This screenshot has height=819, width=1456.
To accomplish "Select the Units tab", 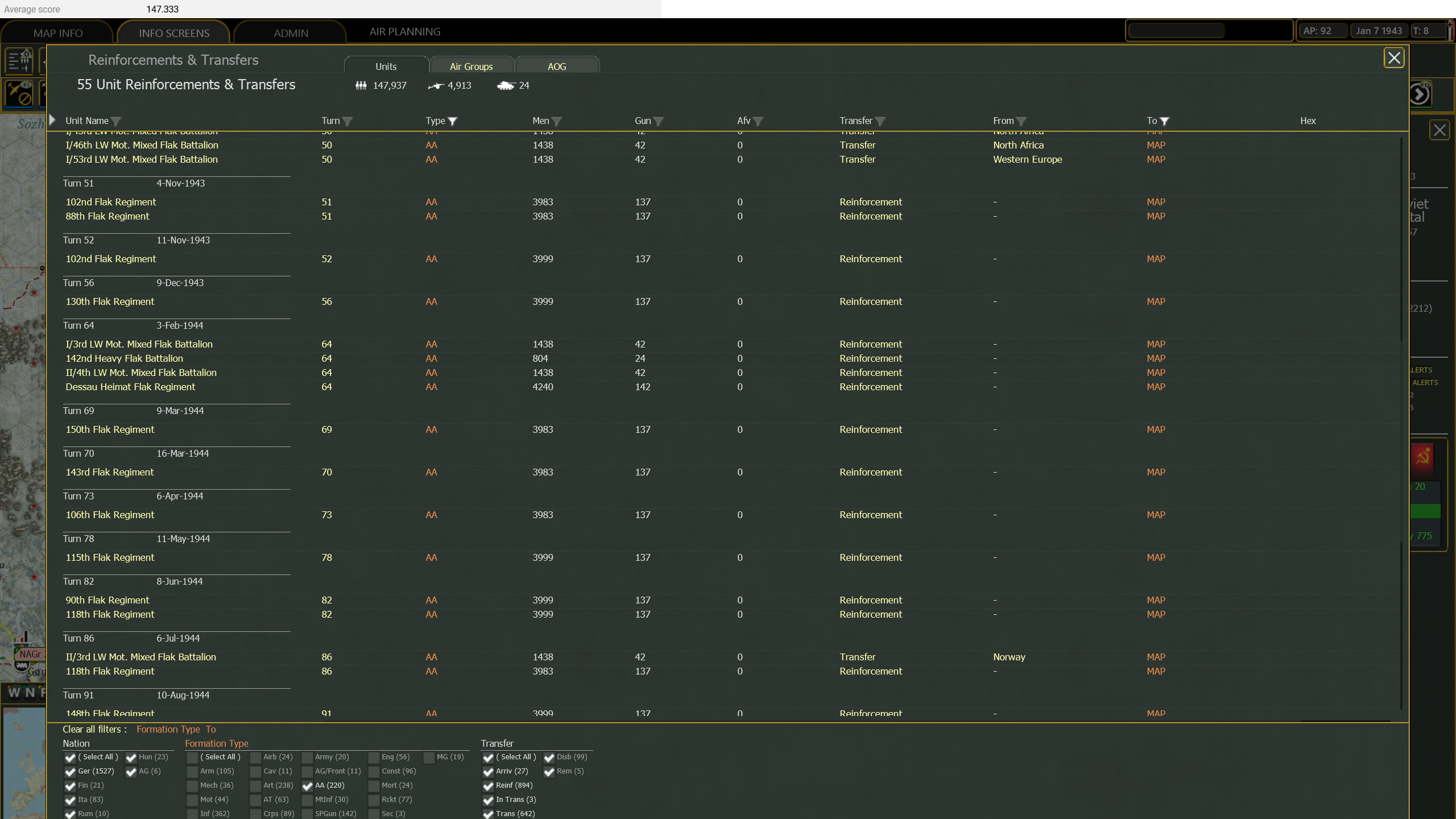I will coord(386,66).
